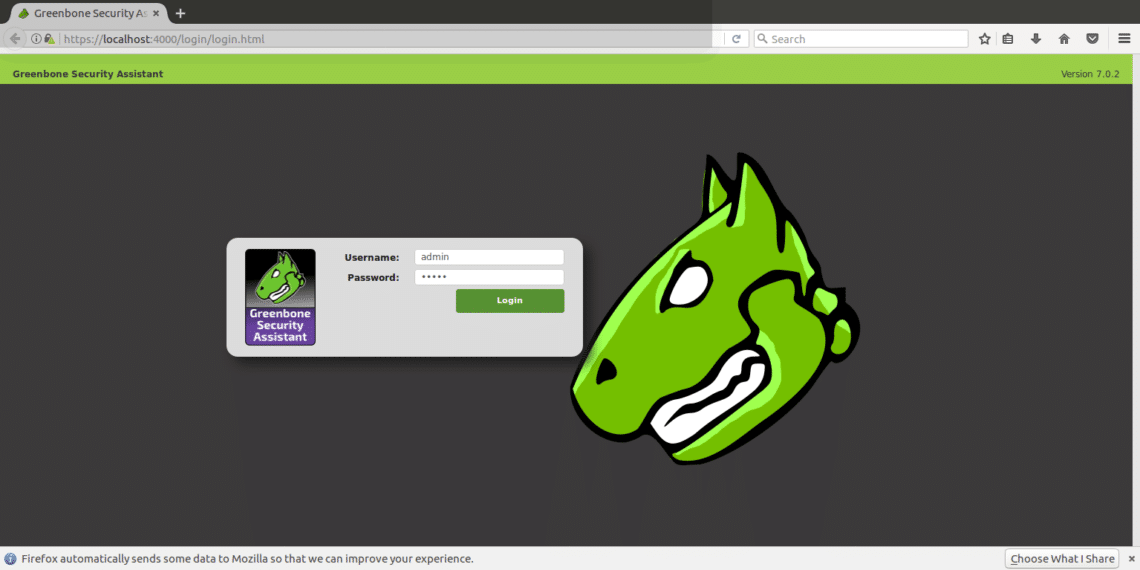The width and height of the screenshot is (1140, 570).
Task: Click the info icon in the notification bar
Action: click(10, 559)
